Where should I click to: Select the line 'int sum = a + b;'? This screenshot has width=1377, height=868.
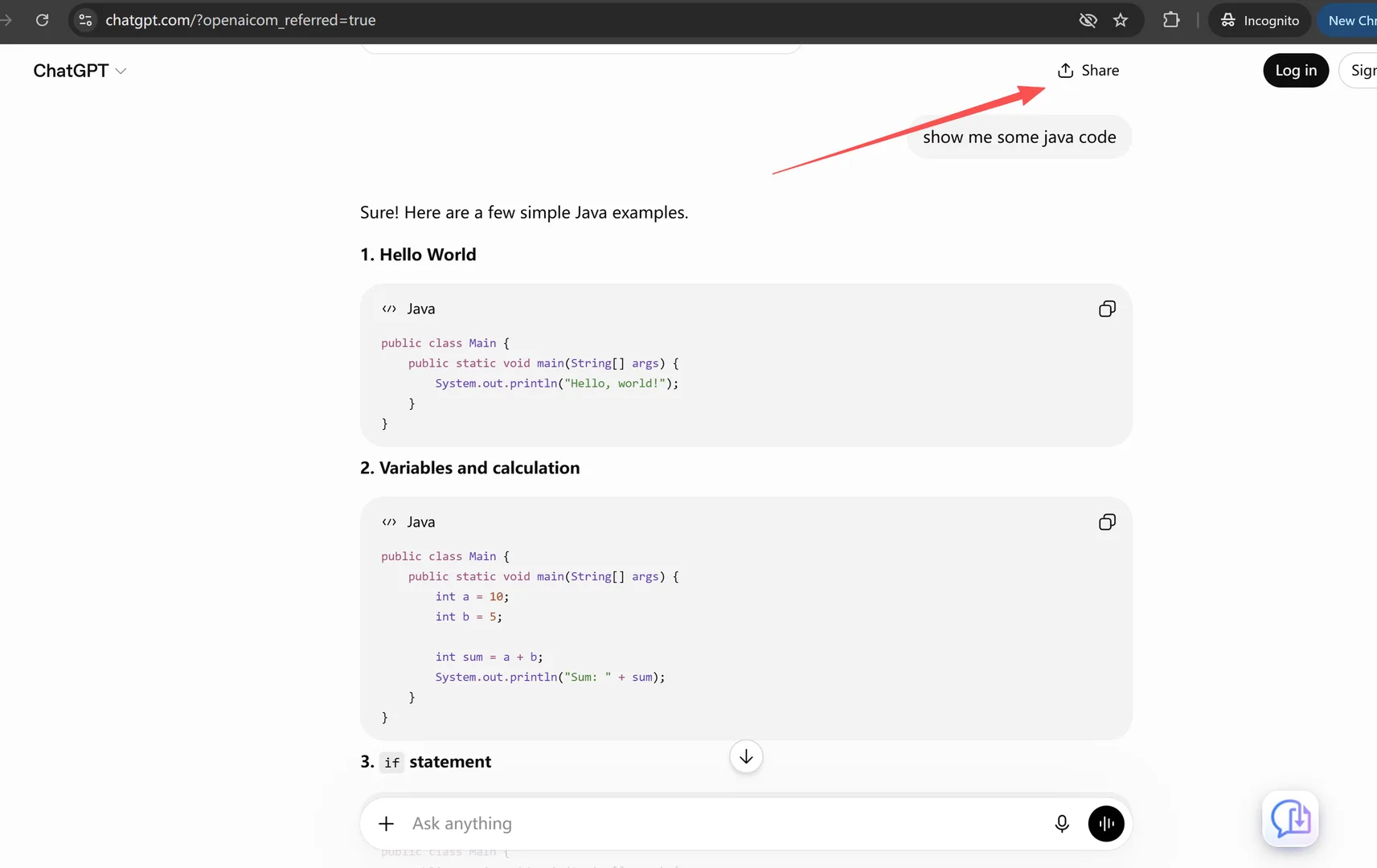(x=489, y=657)
